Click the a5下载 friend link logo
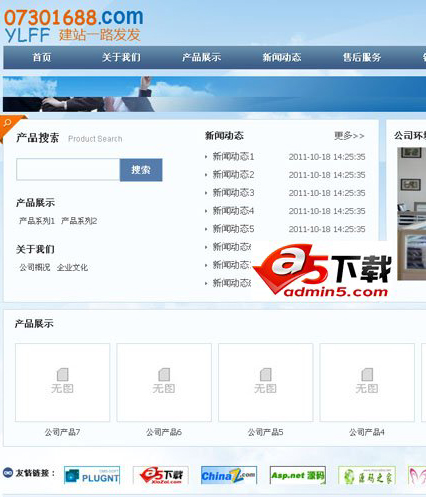Image resolution: width=426 pixels, height=497 pixels. click(x=161, y=475)
